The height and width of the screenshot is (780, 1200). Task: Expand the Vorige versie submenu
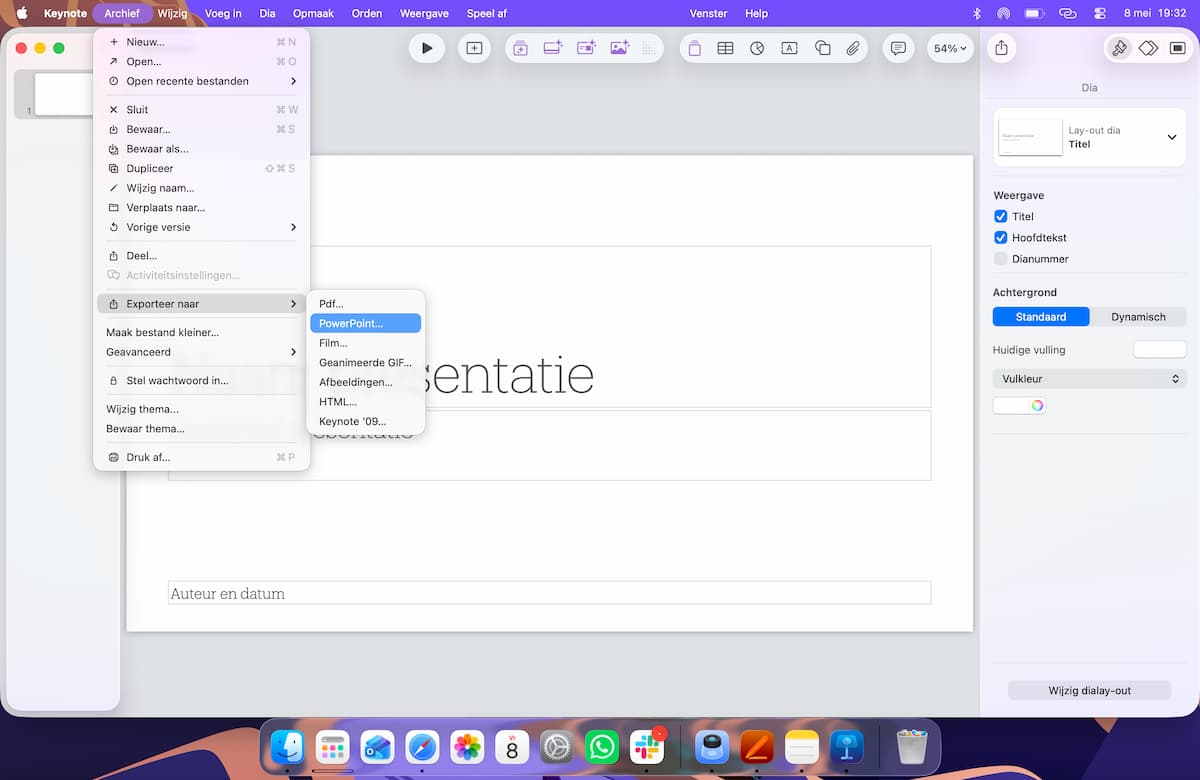pos(202,227)
